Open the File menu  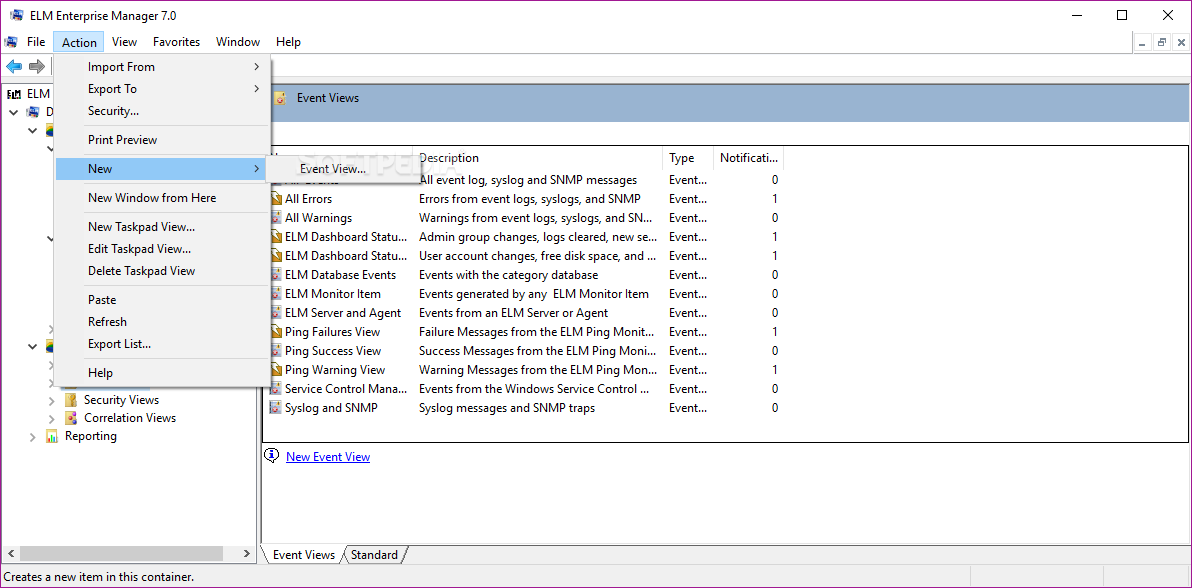(36, 42)
